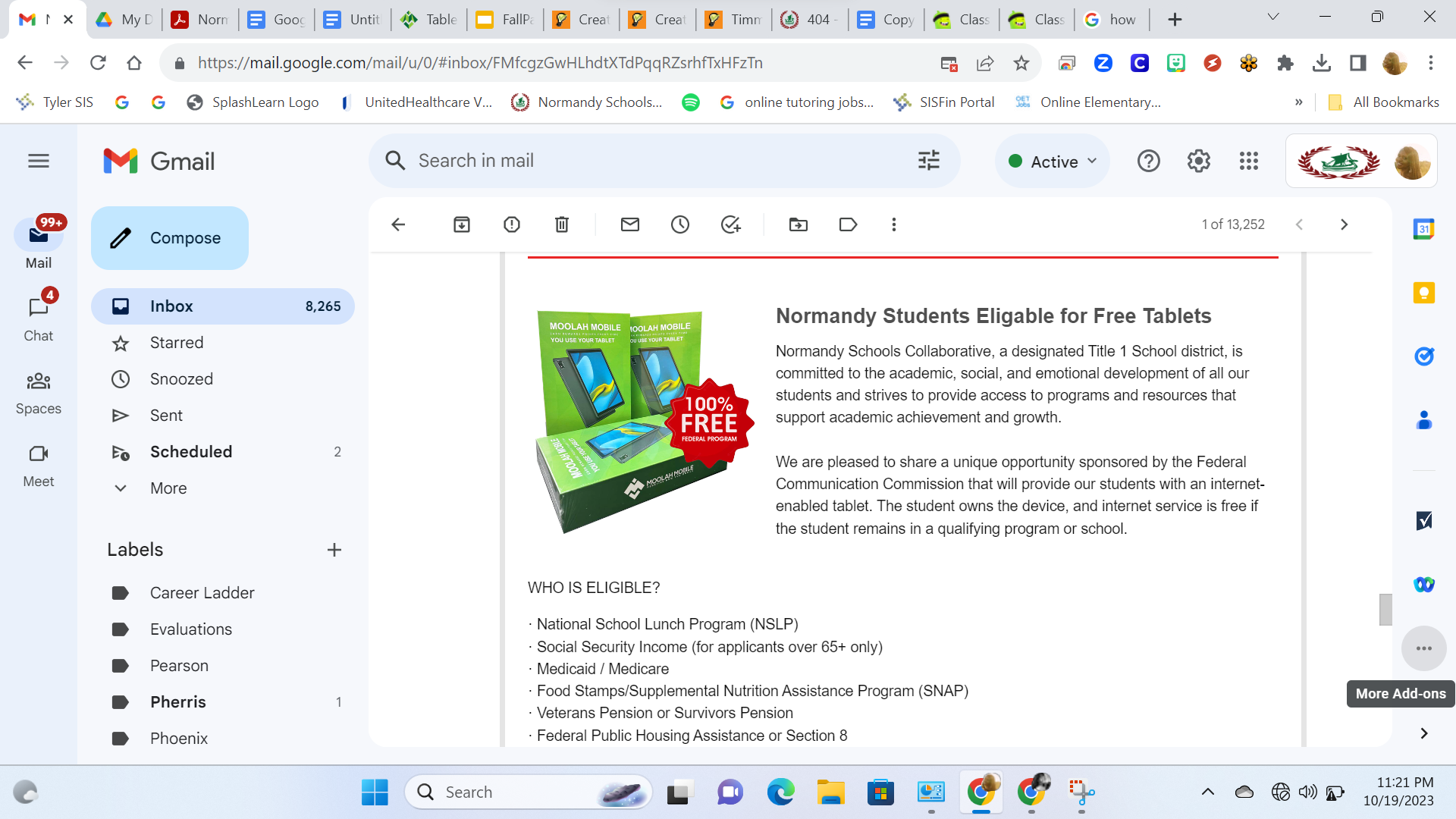Collapse the side panel with the arrow
The height and width of the screenshot is (819, 1456).
pyautogui.click(x=1424, y=733)
